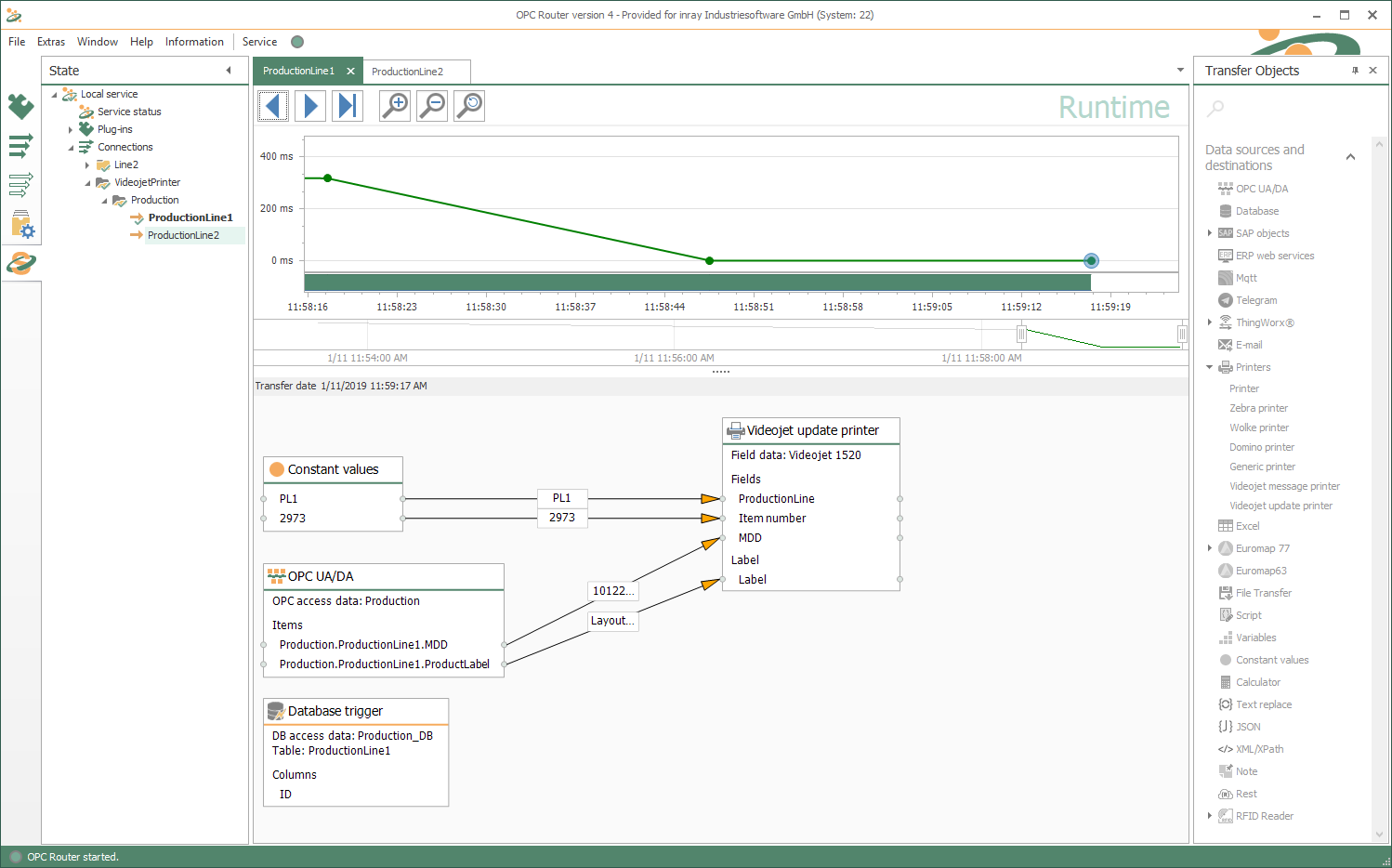Pin the Transfer Objects panel
The image size is (1392, 868).
[1355, 71]
